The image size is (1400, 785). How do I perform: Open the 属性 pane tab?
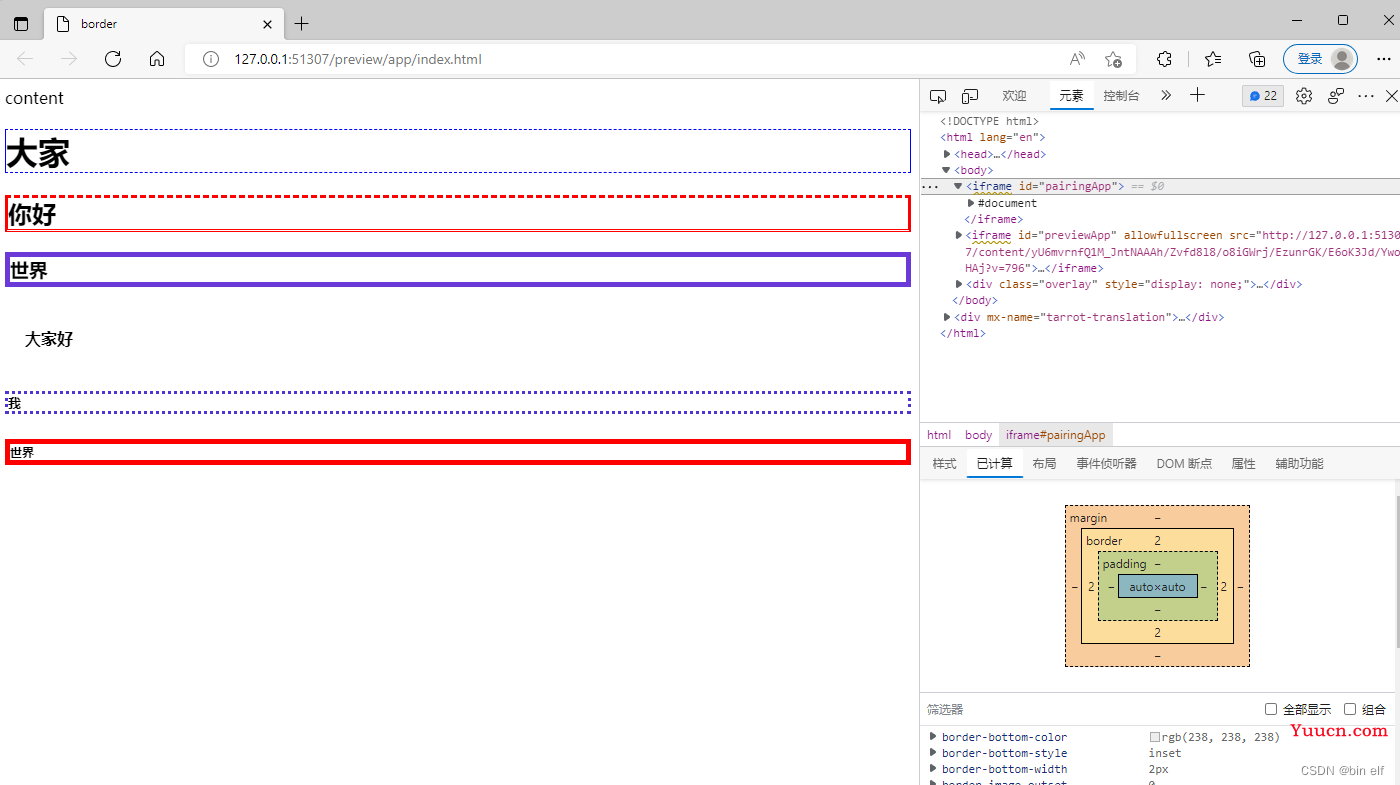pos(1243,464)
